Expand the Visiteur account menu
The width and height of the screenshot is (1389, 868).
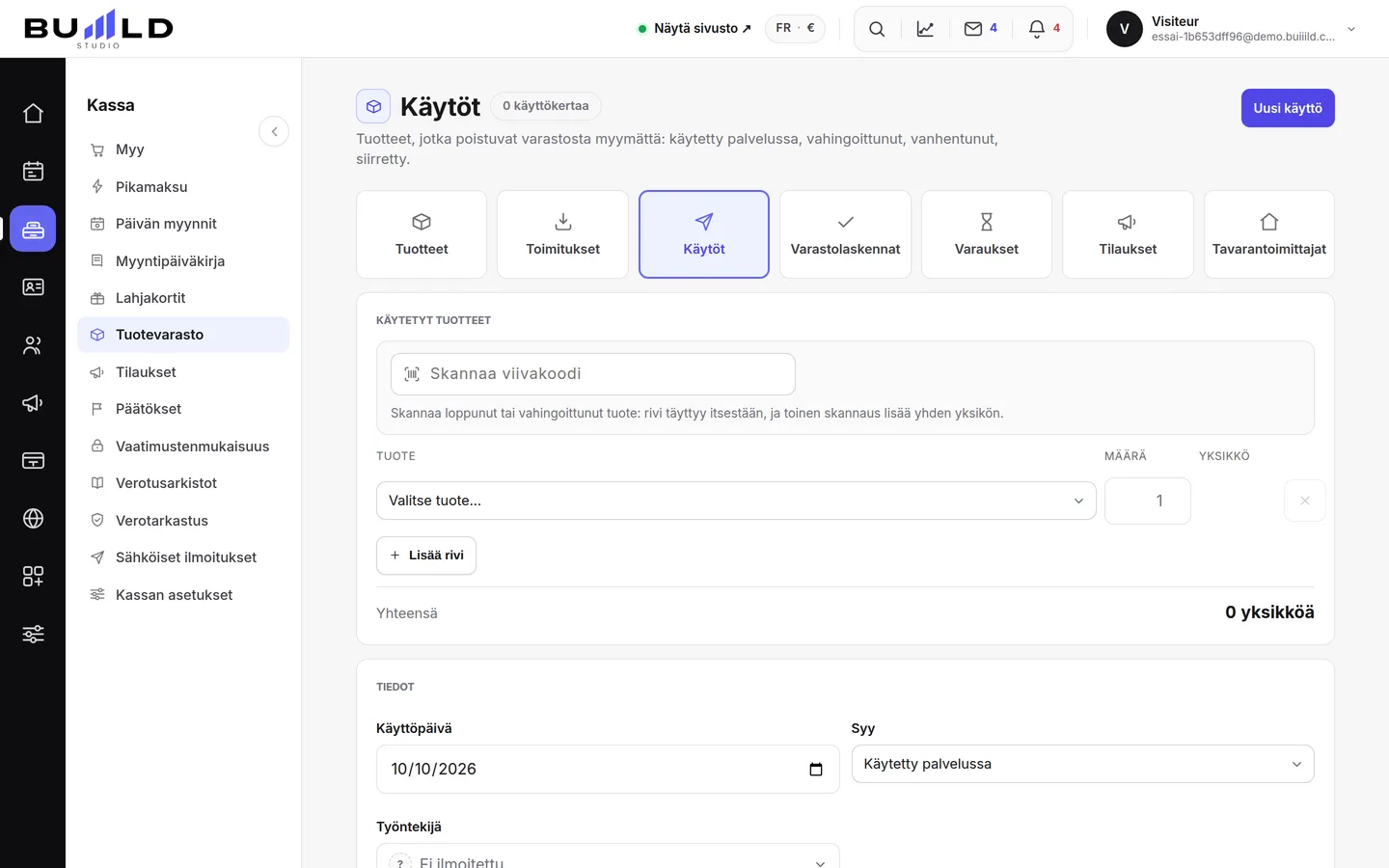tap(1232, 29)
